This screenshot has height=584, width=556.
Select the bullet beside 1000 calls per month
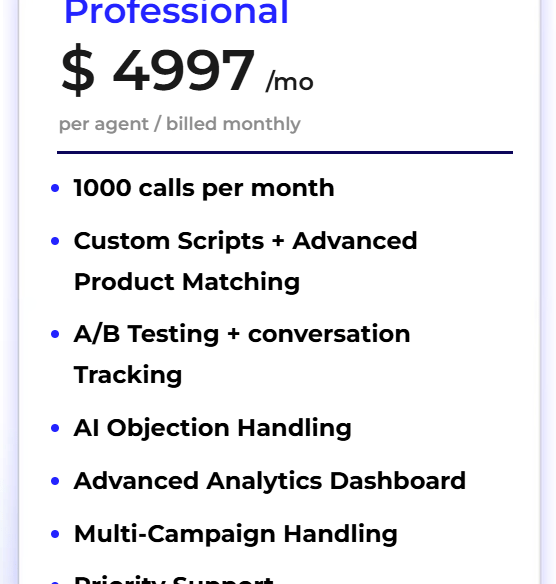tap(55, 188)
